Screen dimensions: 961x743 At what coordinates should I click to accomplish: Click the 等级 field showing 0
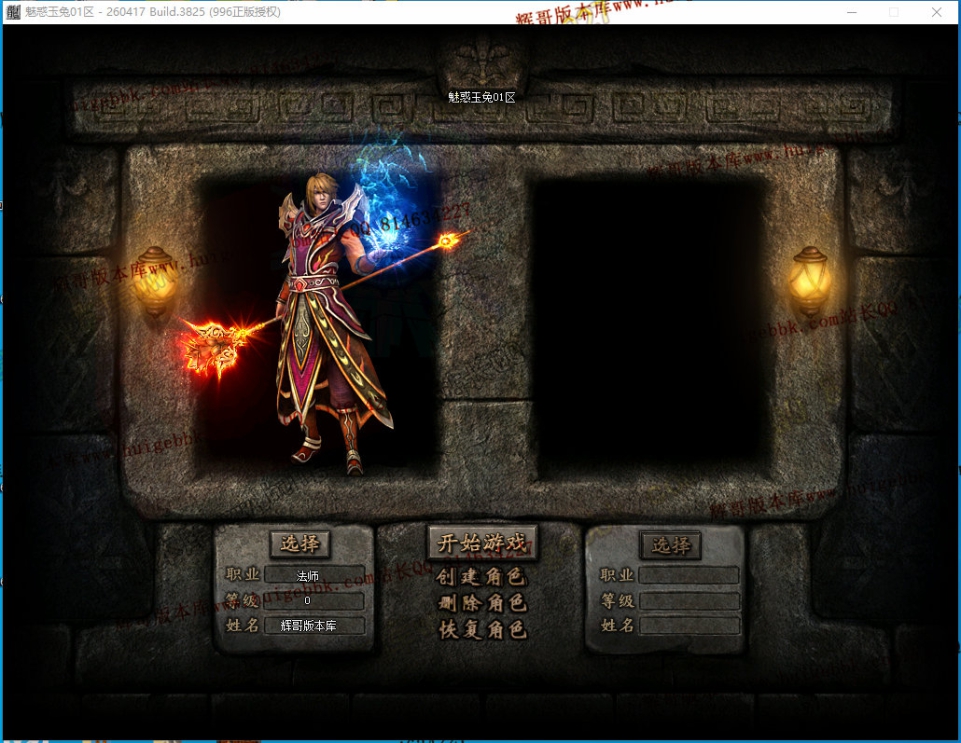[314, 601]
